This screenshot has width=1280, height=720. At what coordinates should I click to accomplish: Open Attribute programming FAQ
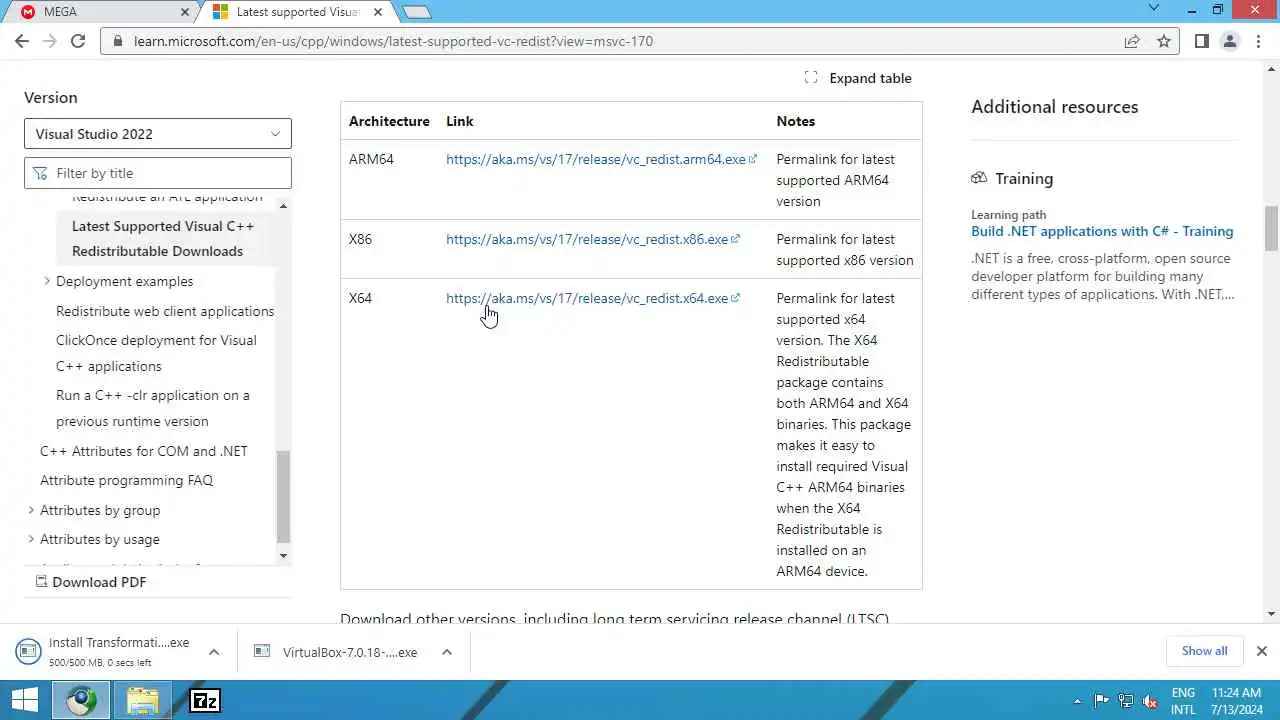pyautogui.click(x=126, y=480)
